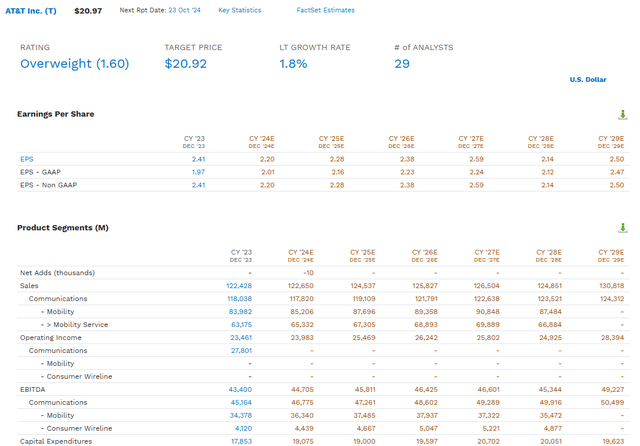Select the Consumer Wireline EBITDA value 4,120
The image size is (640, 446).
pyautogui.click(x=244, y=429)
